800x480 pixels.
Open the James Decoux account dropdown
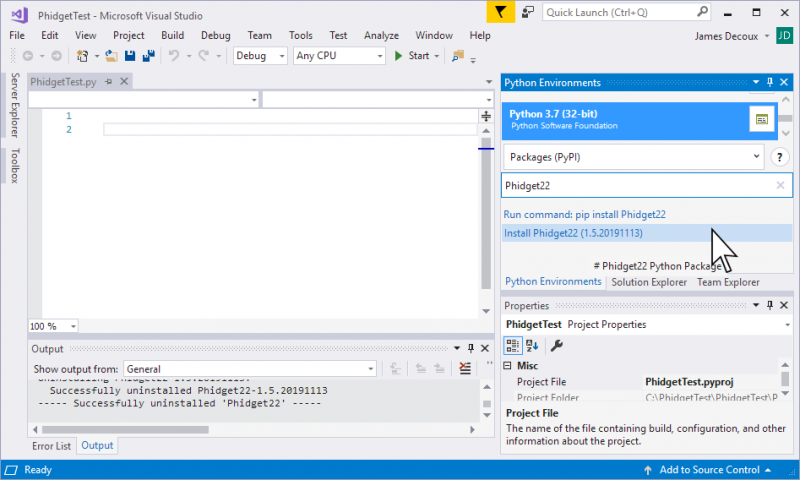pyautogui.click(x=732, y=36)
